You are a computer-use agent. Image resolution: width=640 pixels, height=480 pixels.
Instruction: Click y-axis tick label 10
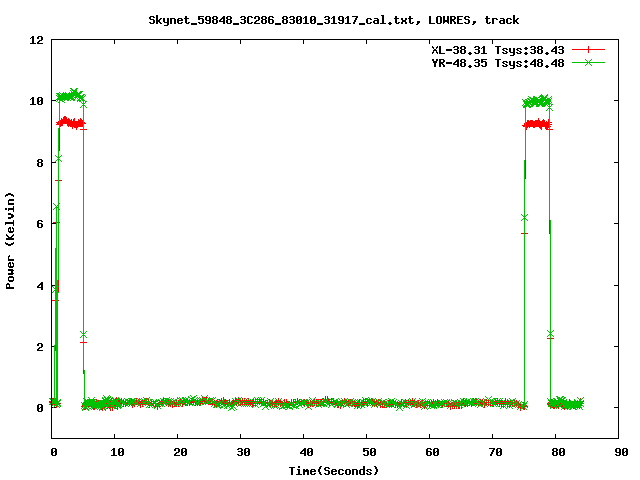[x=36, y=101]
